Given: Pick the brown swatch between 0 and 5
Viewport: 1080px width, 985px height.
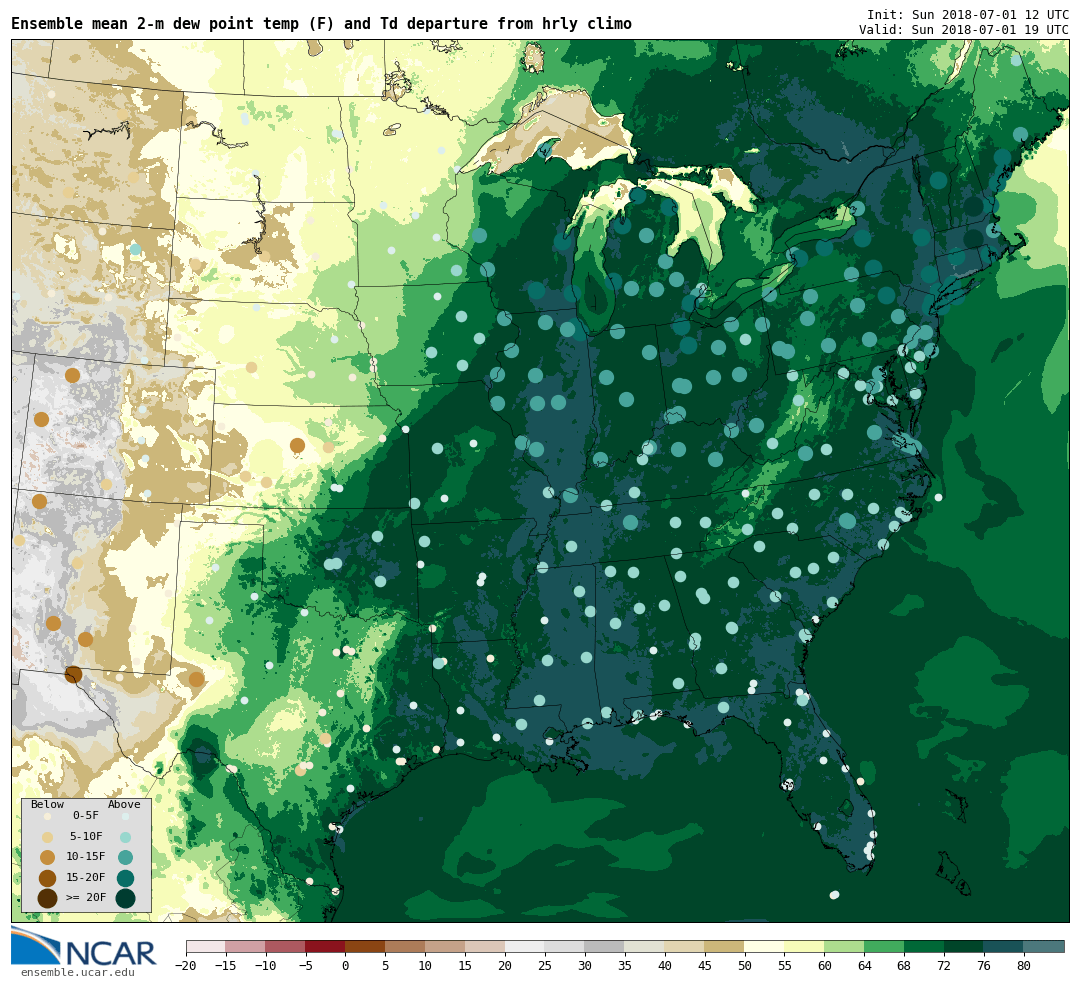Looking at the screenshot, I should 366,946.
